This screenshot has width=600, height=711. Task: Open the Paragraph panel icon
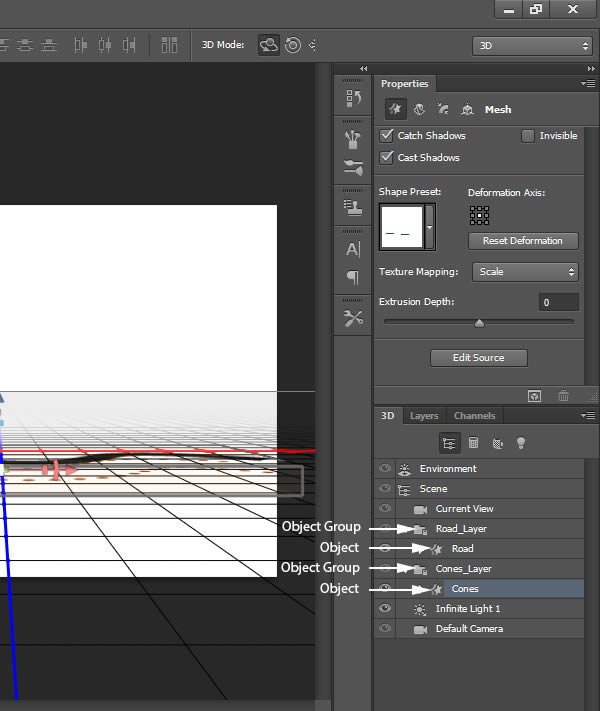click(x=353, y=277)
